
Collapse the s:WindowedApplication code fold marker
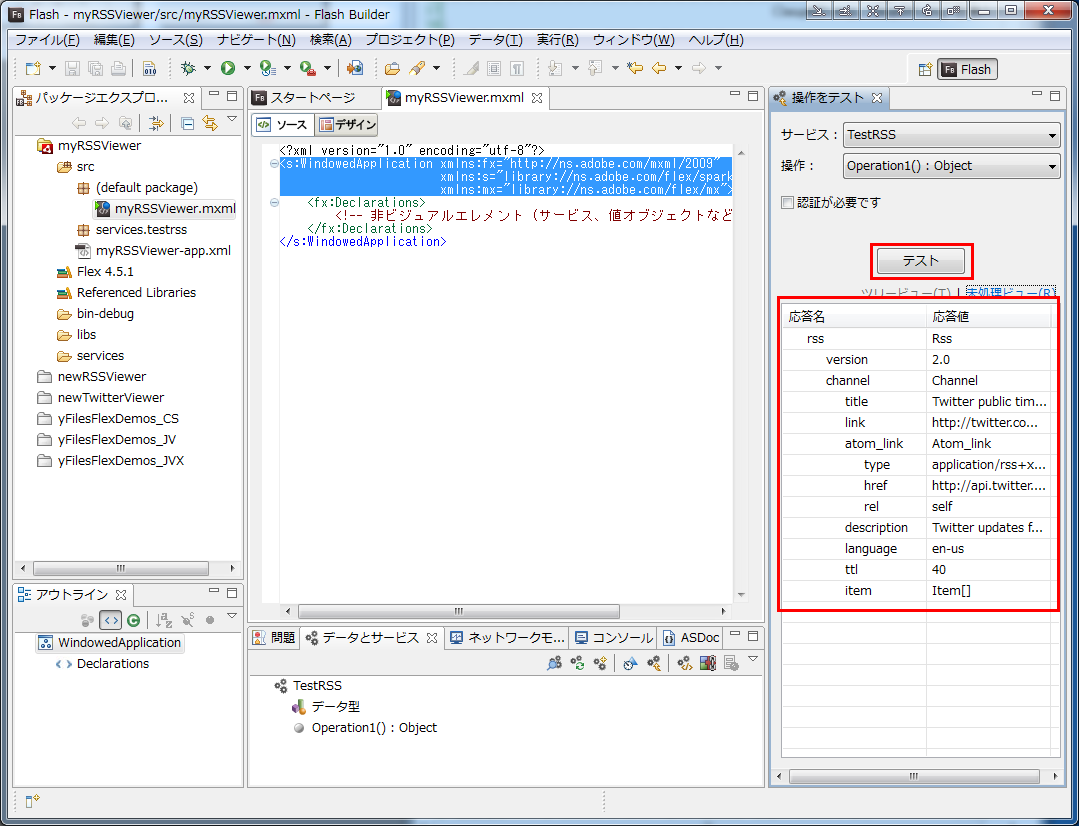pos(274,164)
